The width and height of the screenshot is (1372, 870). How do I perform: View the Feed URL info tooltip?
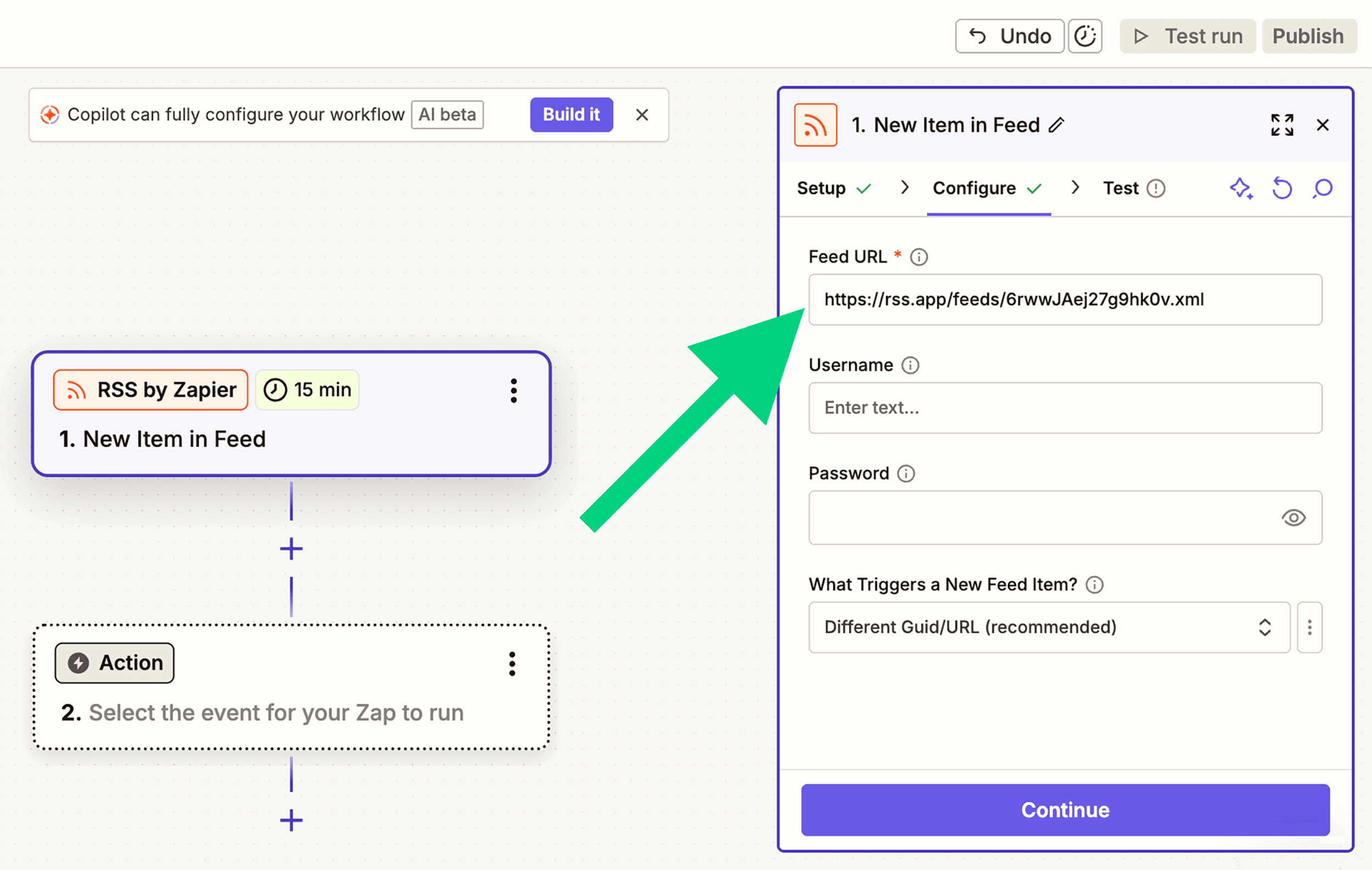click(x=919, y=257)
